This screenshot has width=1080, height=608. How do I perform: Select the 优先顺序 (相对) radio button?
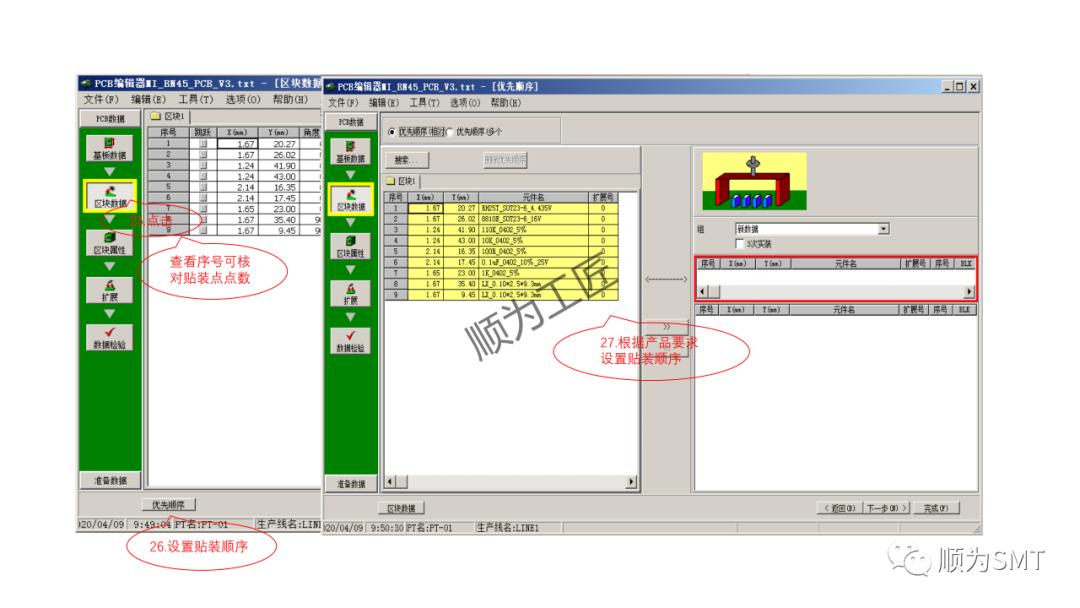pyautogui.click(x=392, y=132)
